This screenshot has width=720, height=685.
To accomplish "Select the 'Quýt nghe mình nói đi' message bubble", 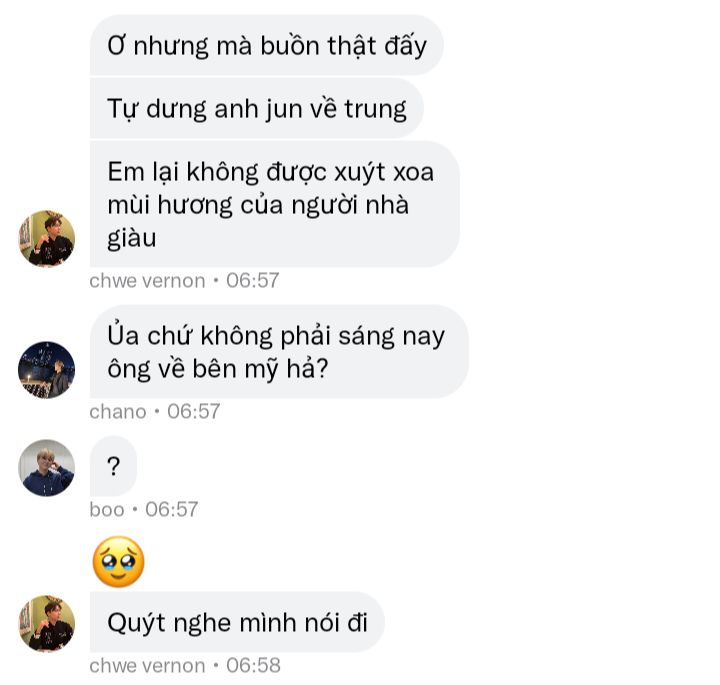I will coord(237,622).
